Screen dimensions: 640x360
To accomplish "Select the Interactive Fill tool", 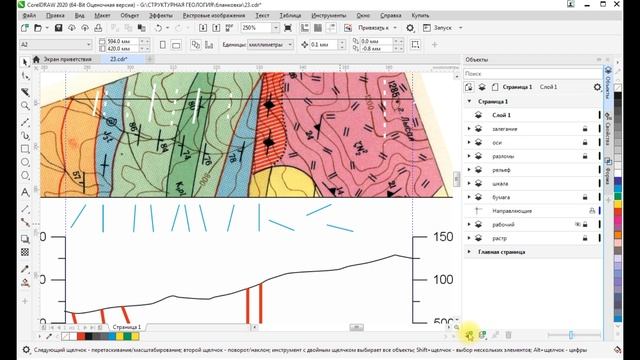I will 25,282.
